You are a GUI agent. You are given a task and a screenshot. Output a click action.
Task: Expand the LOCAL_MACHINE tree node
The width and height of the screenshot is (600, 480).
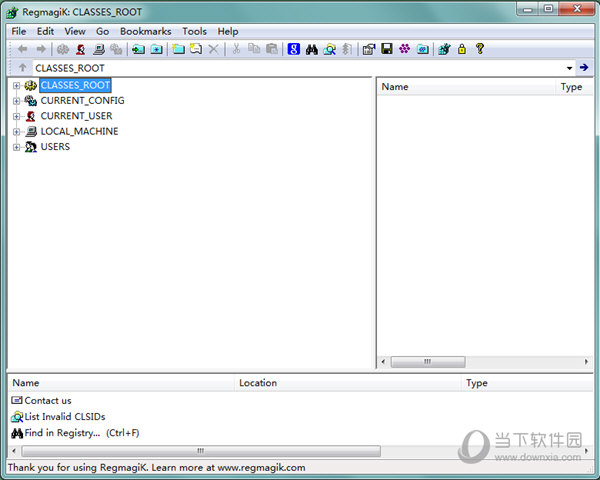coord(16,132)
